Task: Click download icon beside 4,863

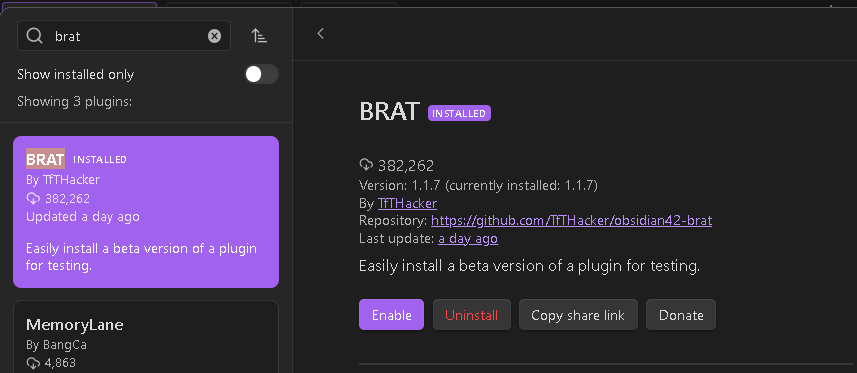Action: 33,363
